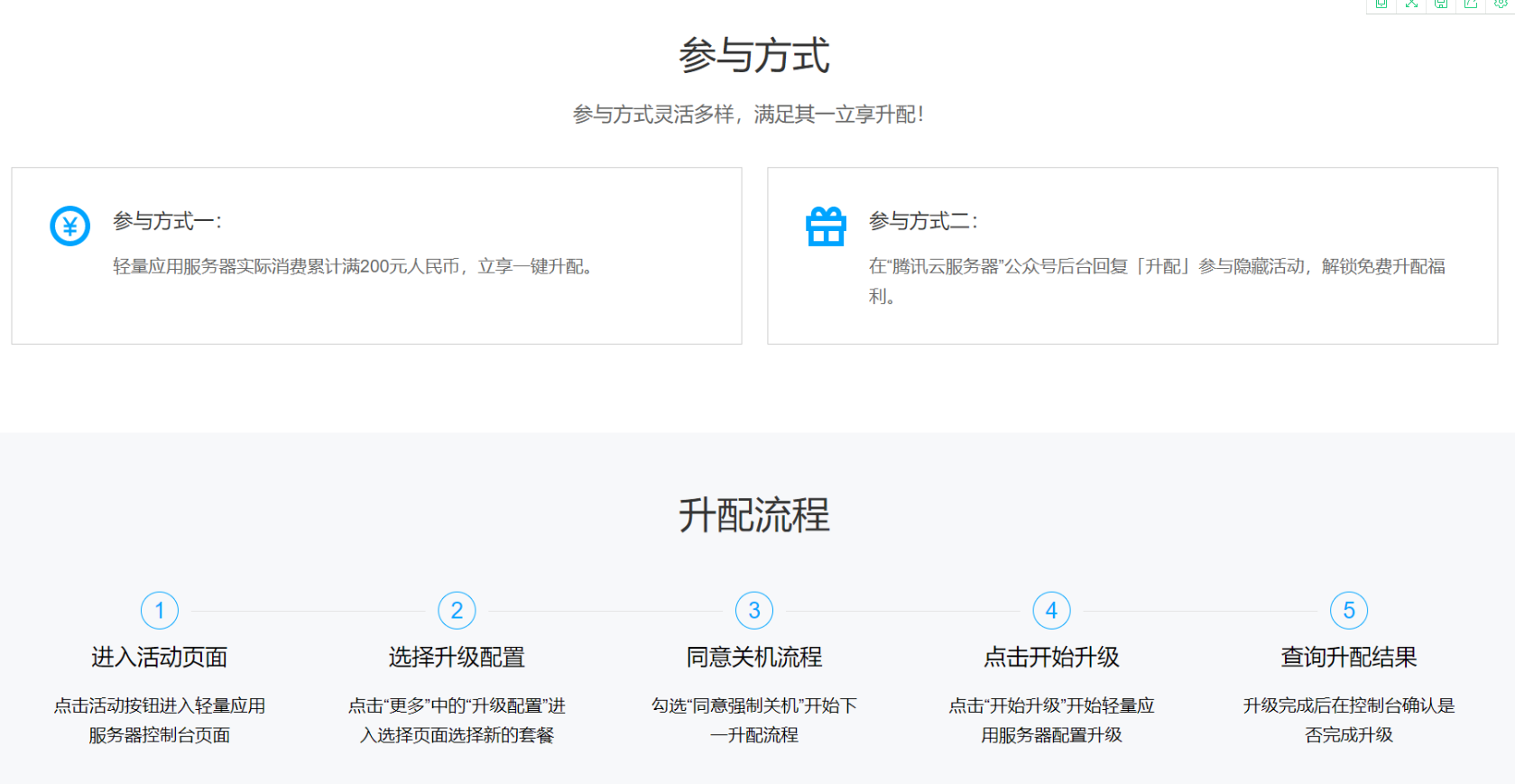
Task: Click the 选择升级配置 step title
Action: (457, 657)
